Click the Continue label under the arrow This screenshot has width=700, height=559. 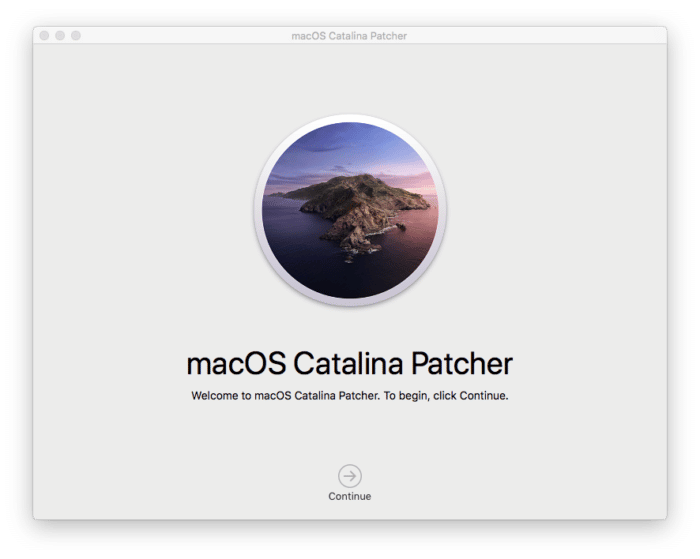tap(350, 496)
